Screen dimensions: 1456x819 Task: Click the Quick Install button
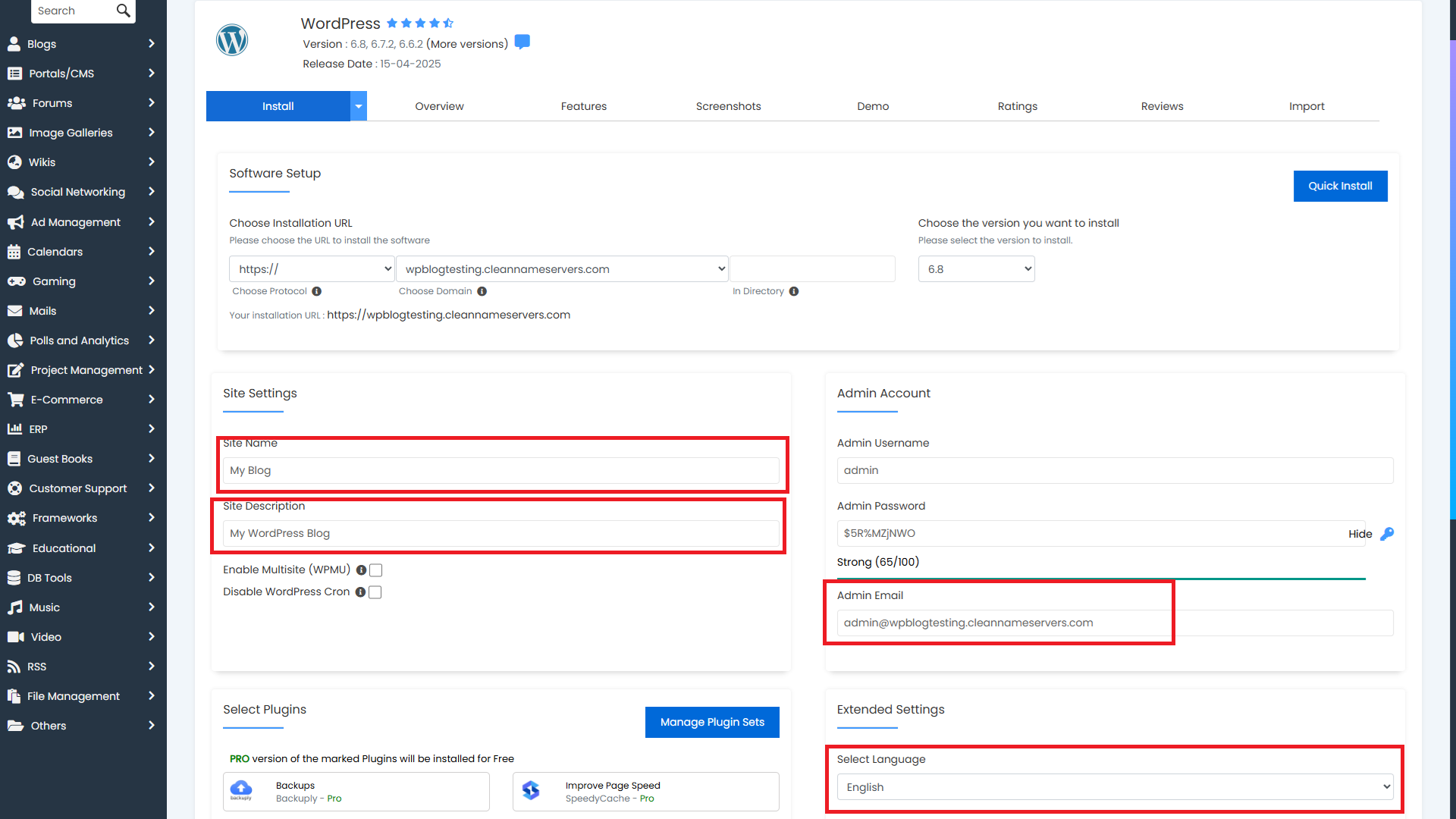1340,186
